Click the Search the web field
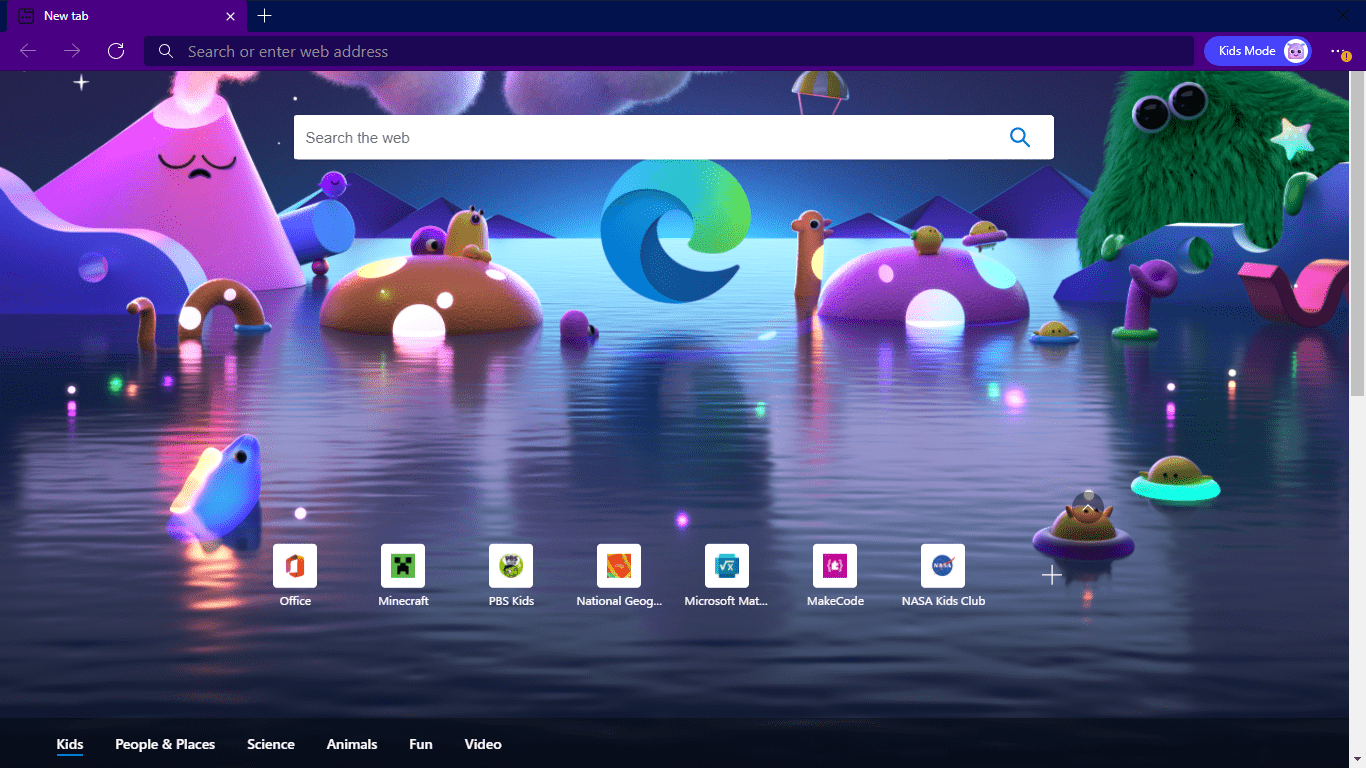 pos(600,137)
